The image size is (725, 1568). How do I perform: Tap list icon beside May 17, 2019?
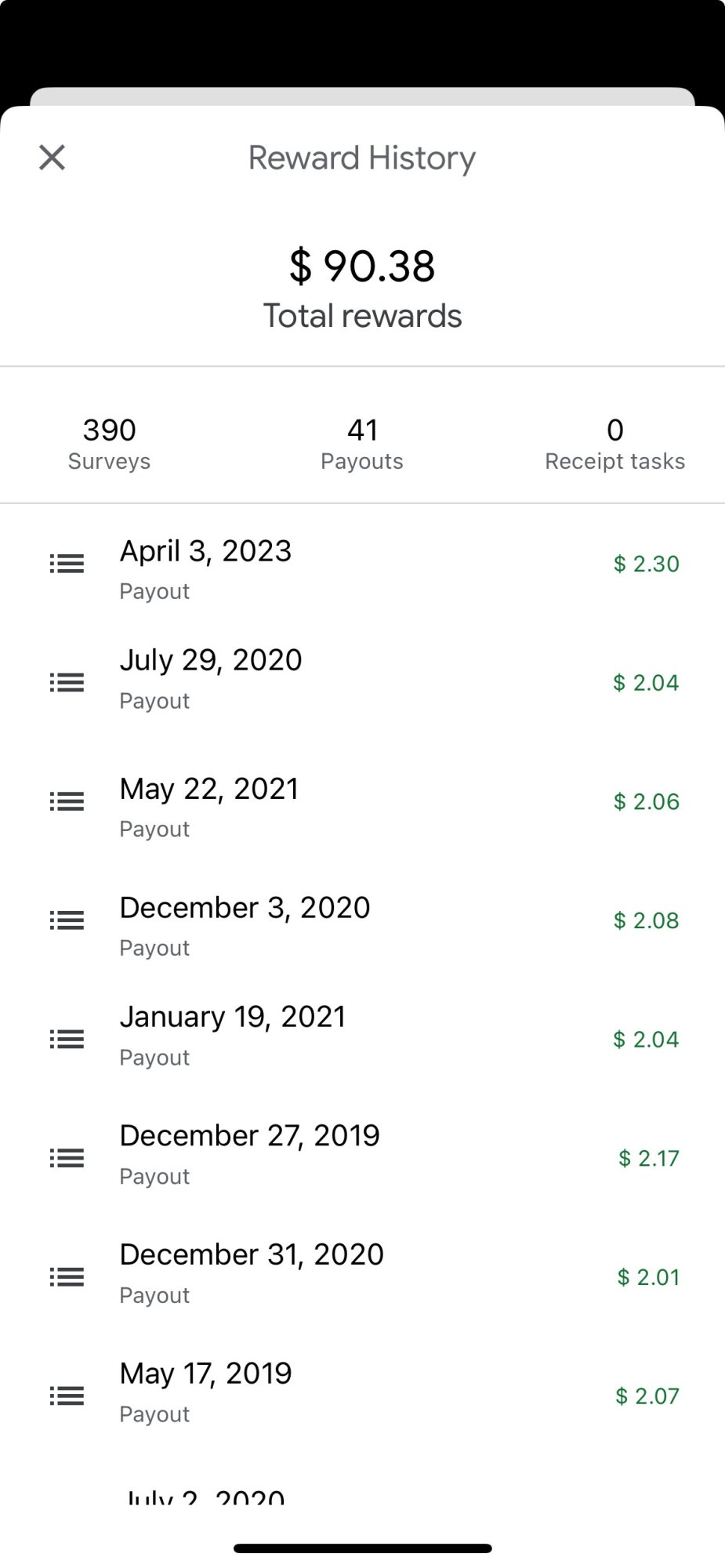pyautogui.click(x=67, y=1396)
